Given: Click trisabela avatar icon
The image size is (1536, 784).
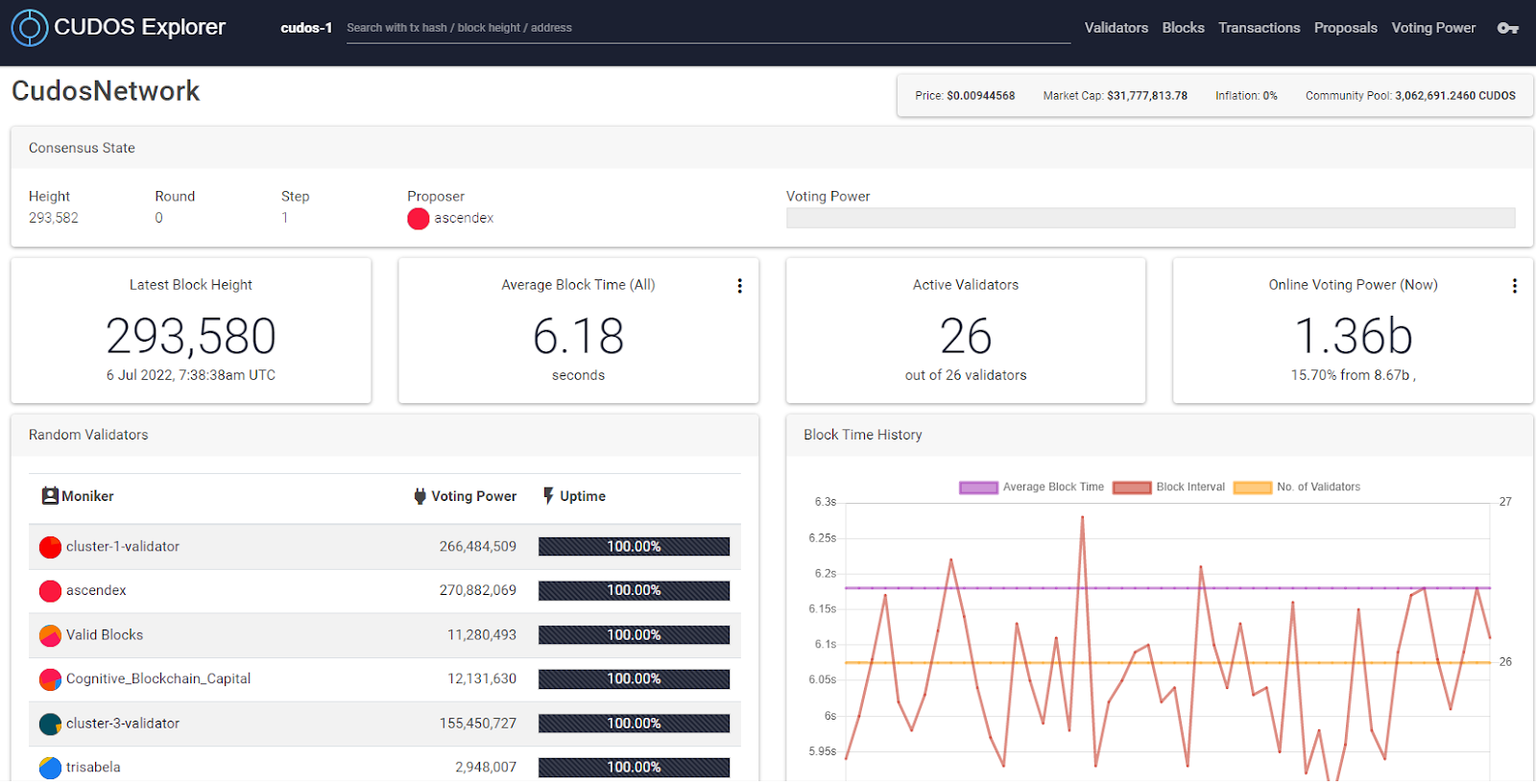Looking at the screenshot, I should click(50, 768).
